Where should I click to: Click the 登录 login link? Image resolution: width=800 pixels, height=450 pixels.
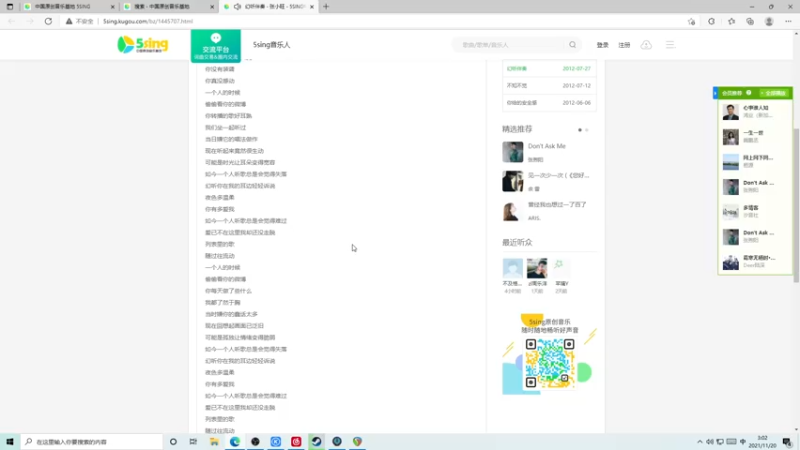[x=603, y=45]
